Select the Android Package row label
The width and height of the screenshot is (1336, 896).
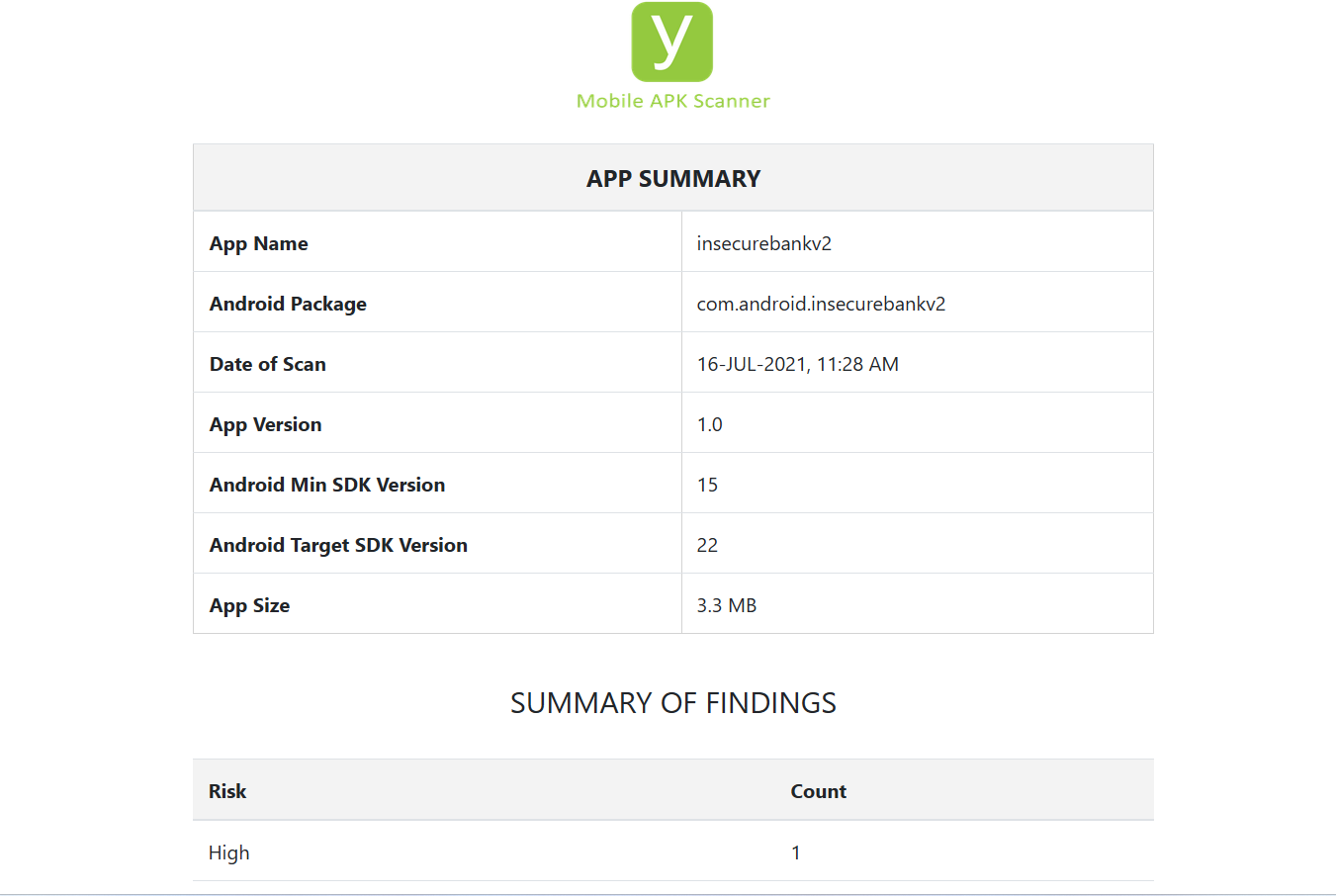pyautogui.click(x=288, y=303)
